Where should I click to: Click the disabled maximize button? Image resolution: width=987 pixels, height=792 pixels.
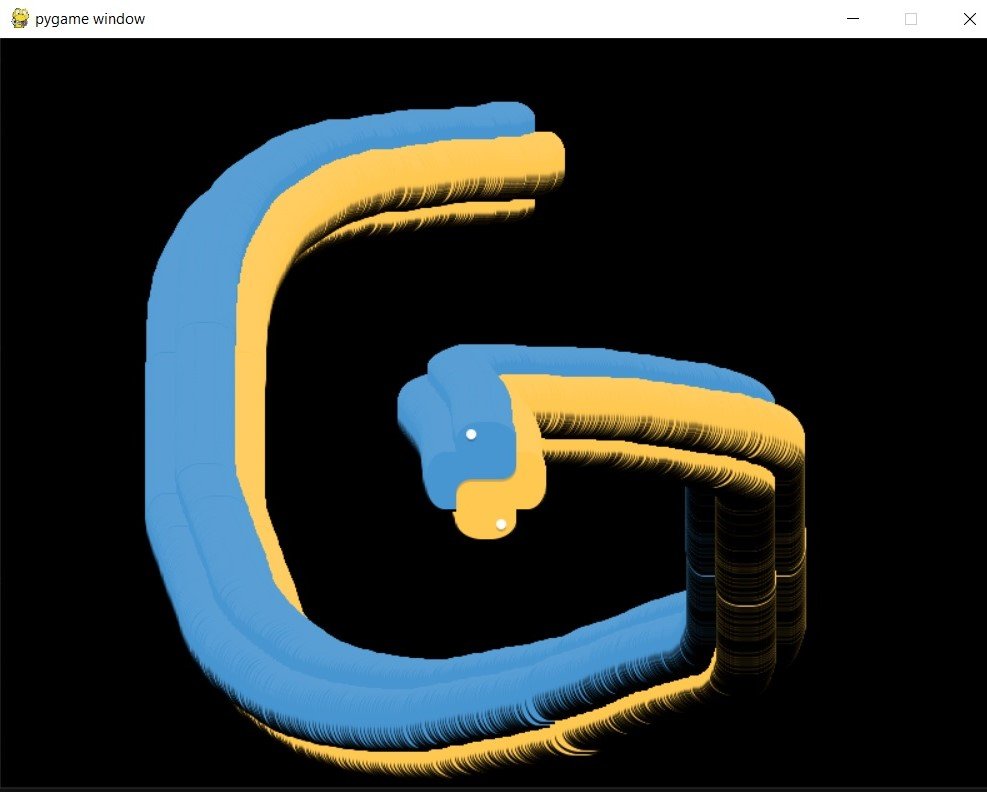[911, 19]
